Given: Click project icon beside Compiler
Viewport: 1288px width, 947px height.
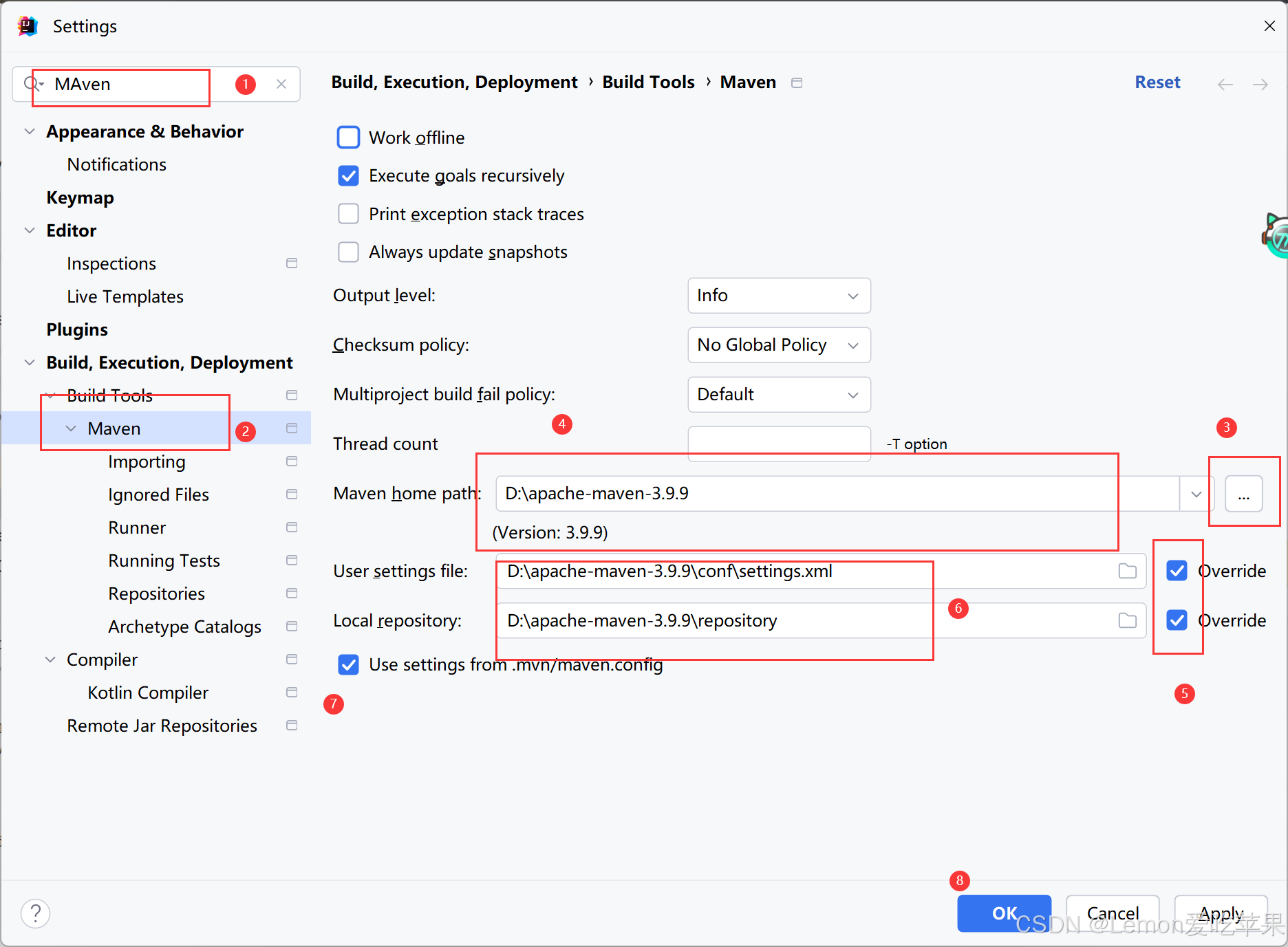Looking at the screenshot, I should tap(292, 660).
